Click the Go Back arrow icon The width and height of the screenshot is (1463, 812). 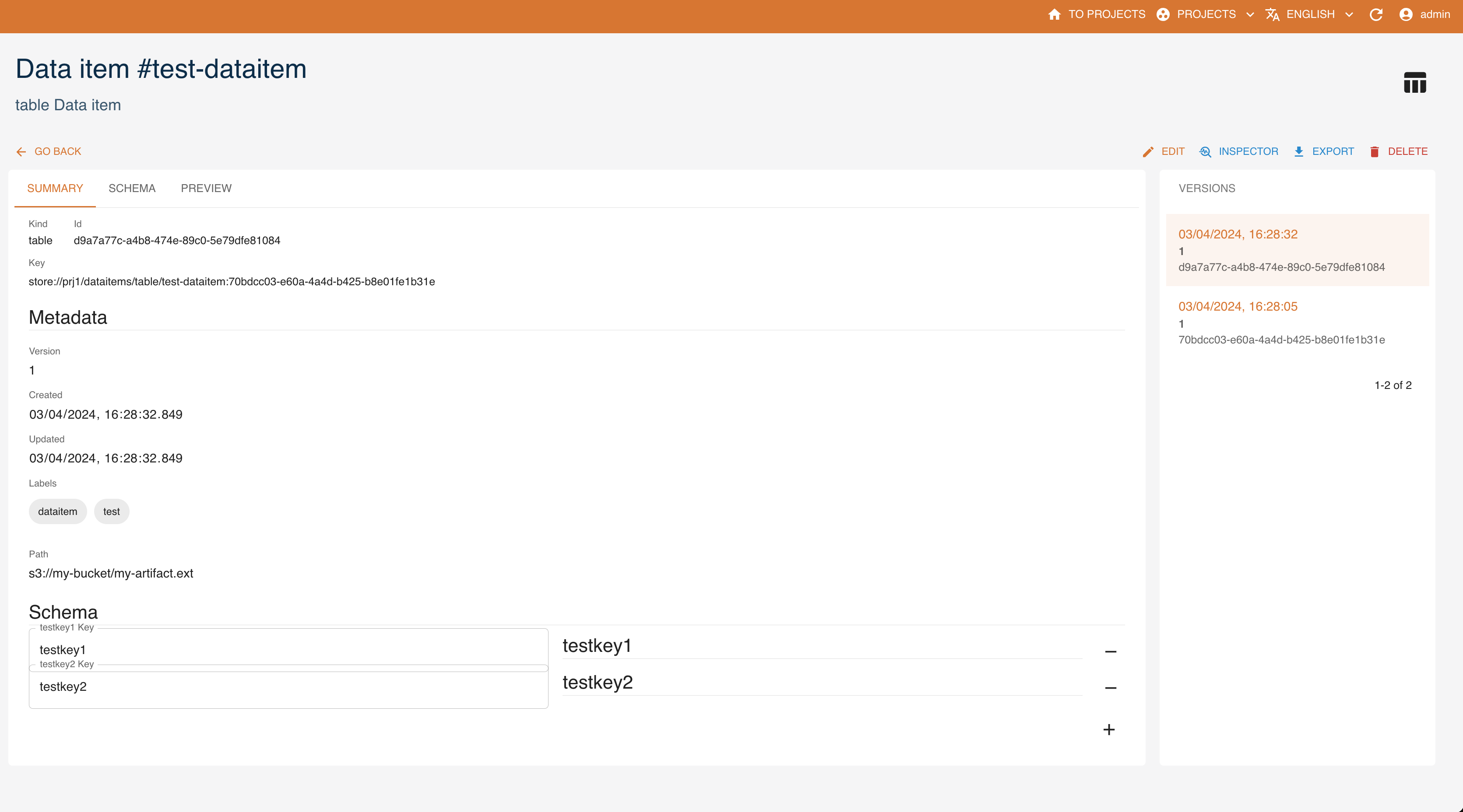tap(21, 151)
